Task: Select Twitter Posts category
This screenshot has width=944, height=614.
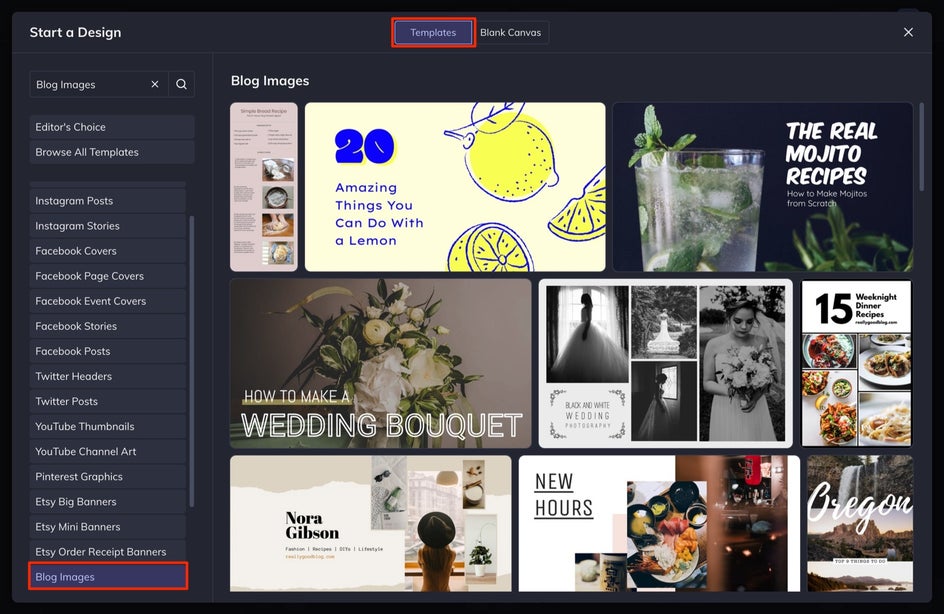Action: (108, 402)
